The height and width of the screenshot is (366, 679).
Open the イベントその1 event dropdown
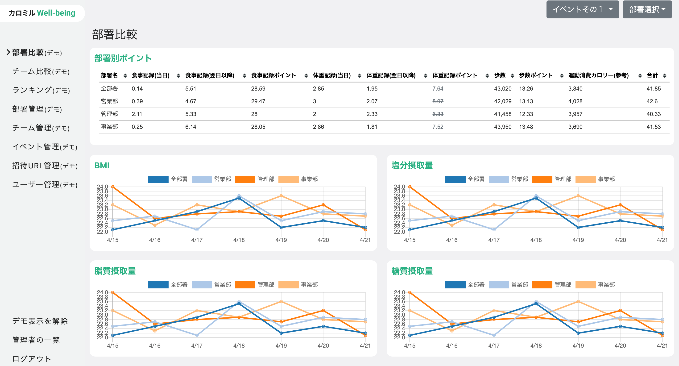tap(582, 9)
